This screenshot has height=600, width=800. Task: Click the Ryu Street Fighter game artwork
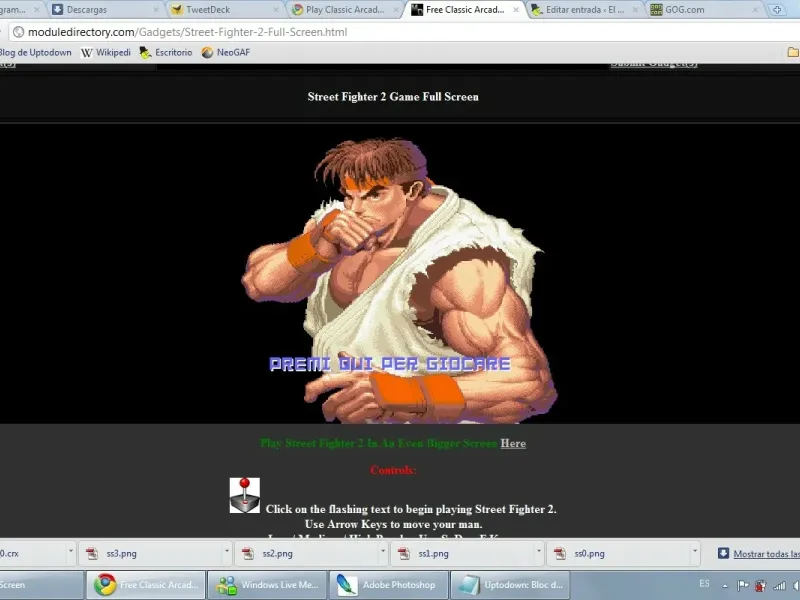click(x=398, y=280)
